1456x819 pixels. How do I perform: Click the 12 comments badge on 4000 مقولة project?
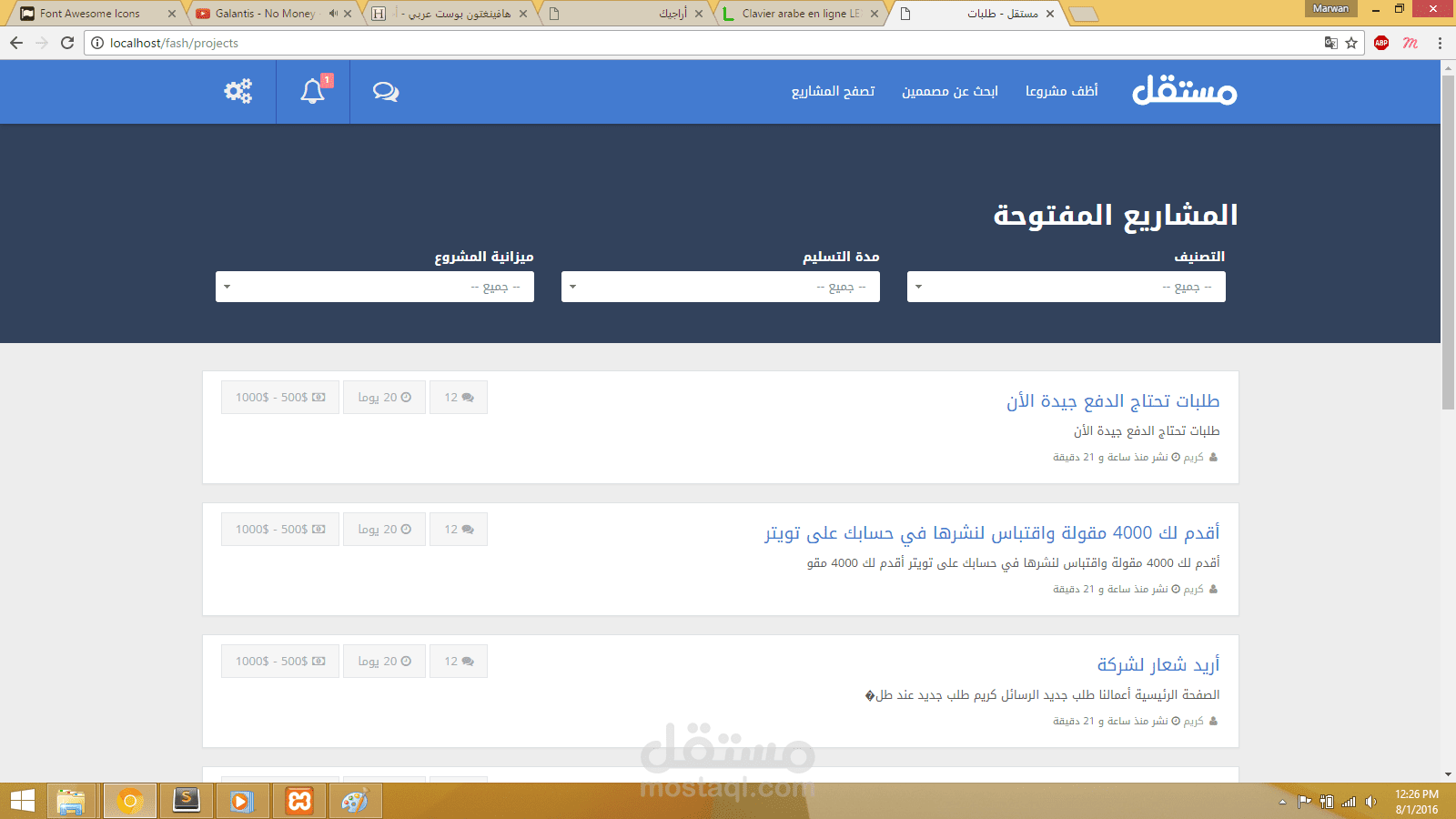coord(459,530)
